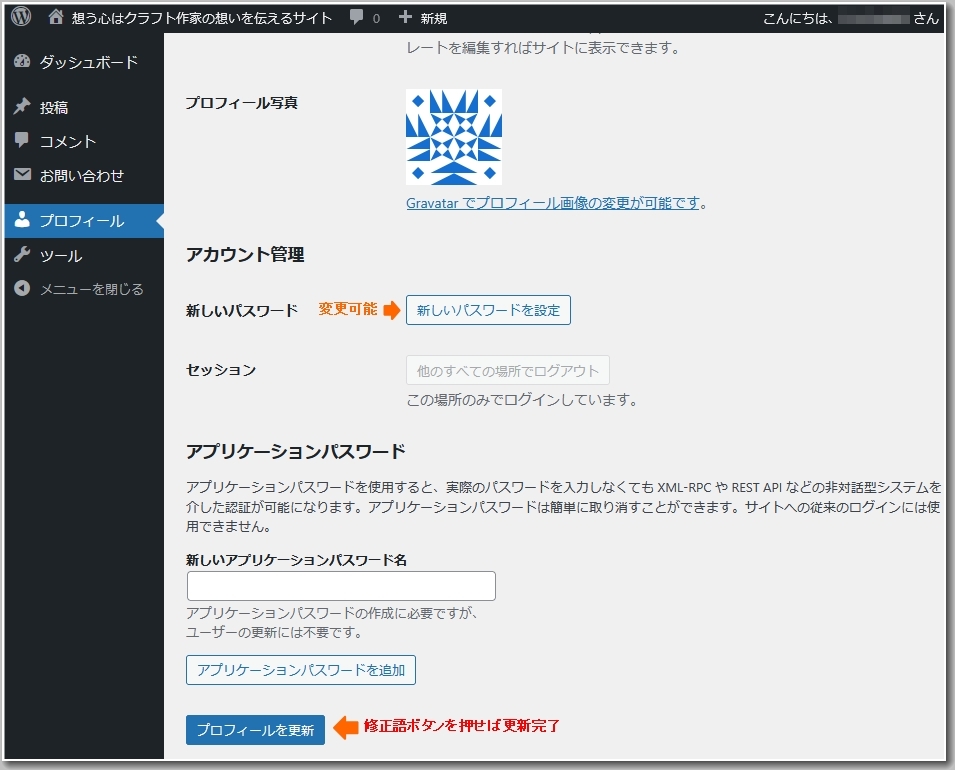Viewport: 955px width, 770px height.
Task: Click the wrench icon beside ツール
Action: point(22,255)
